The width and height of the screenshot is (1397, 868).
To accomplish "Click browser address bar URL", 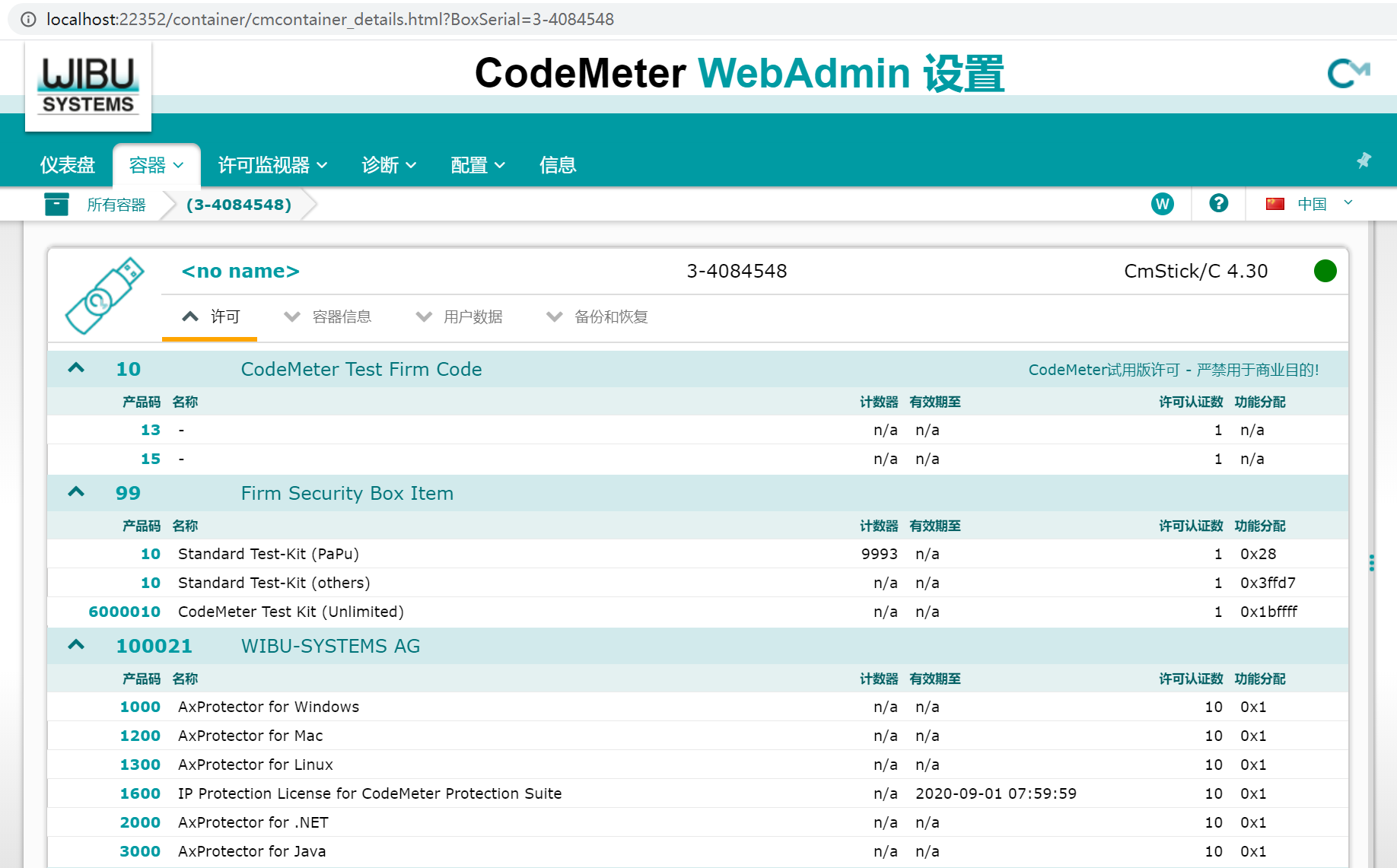I will (330, 19).
